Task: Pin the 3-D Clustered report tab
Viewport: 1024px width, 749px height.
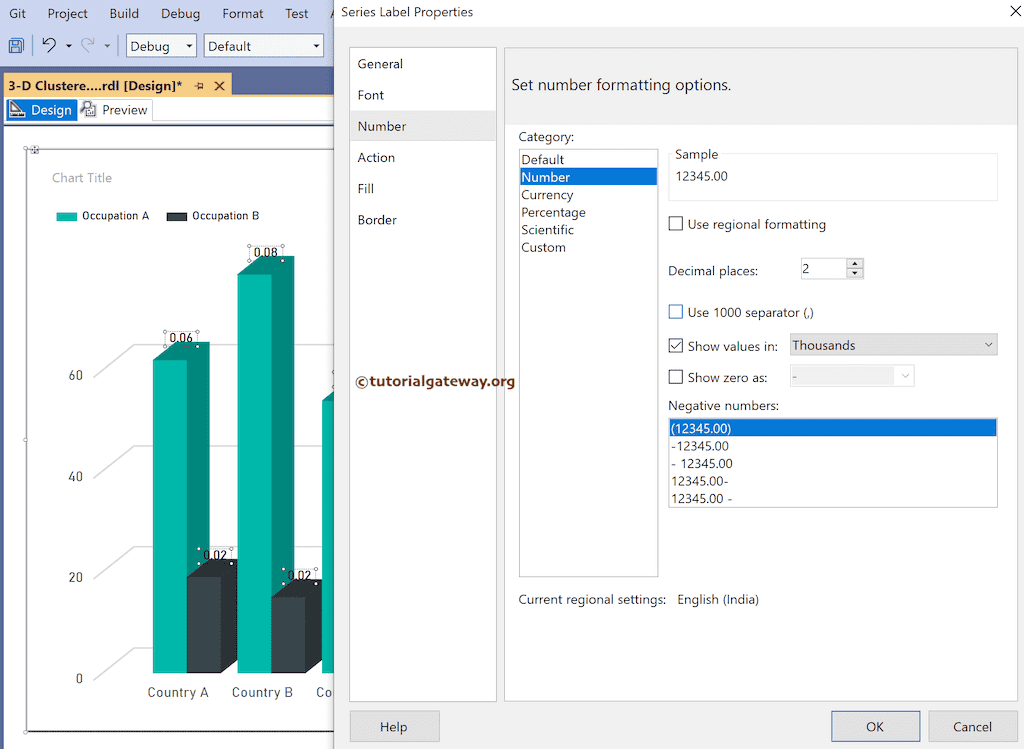Action: pyautogui.click(x=199, y=85)
